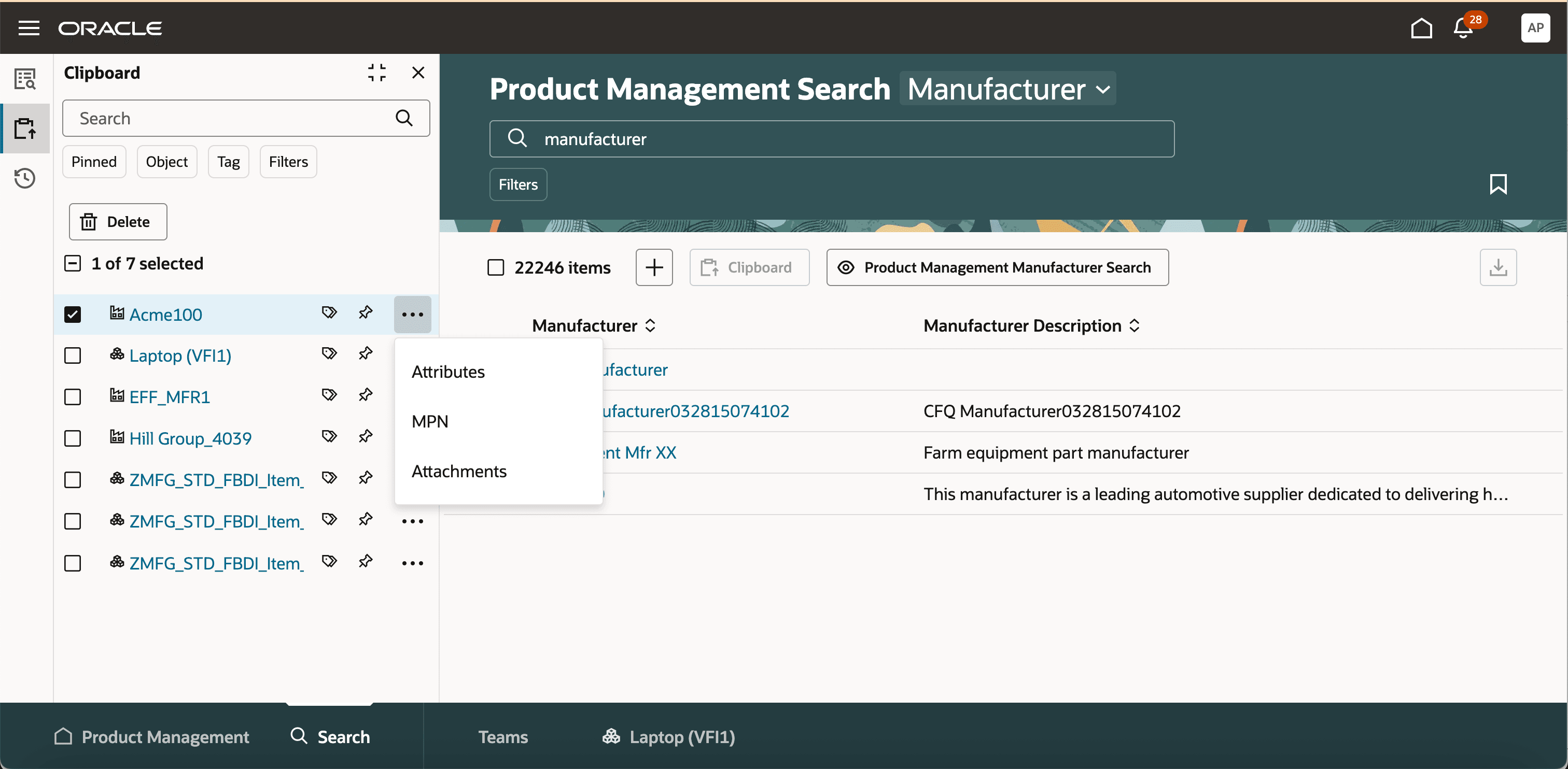The height and width of the screenshot is (769, 1568).
Task: Open the Manufacturer search type dropdown
Action: coord(1007,89)
